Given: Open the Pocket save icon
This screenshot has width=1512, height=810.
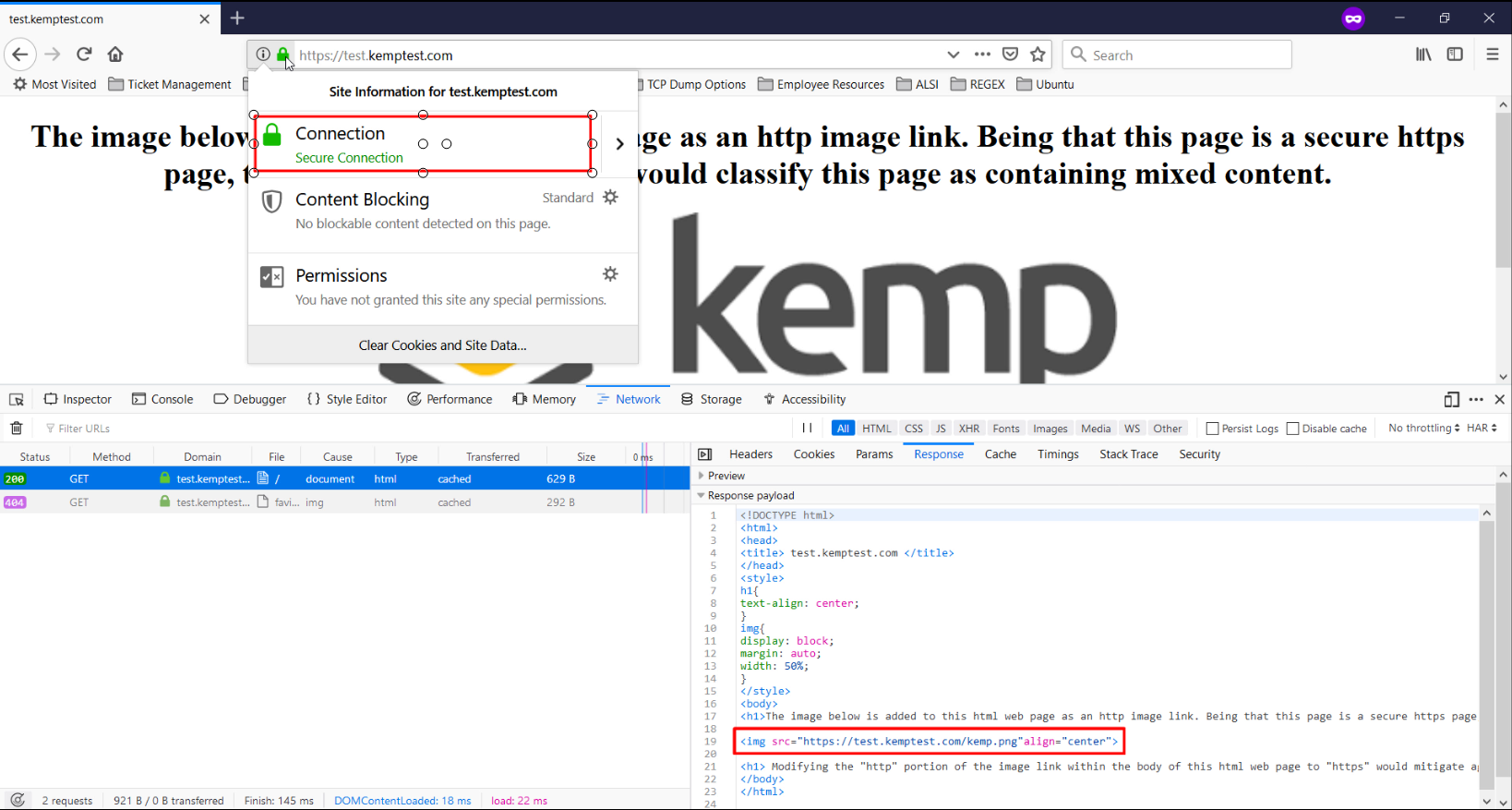Looking at the screenshot, I should coord(1011,54).
